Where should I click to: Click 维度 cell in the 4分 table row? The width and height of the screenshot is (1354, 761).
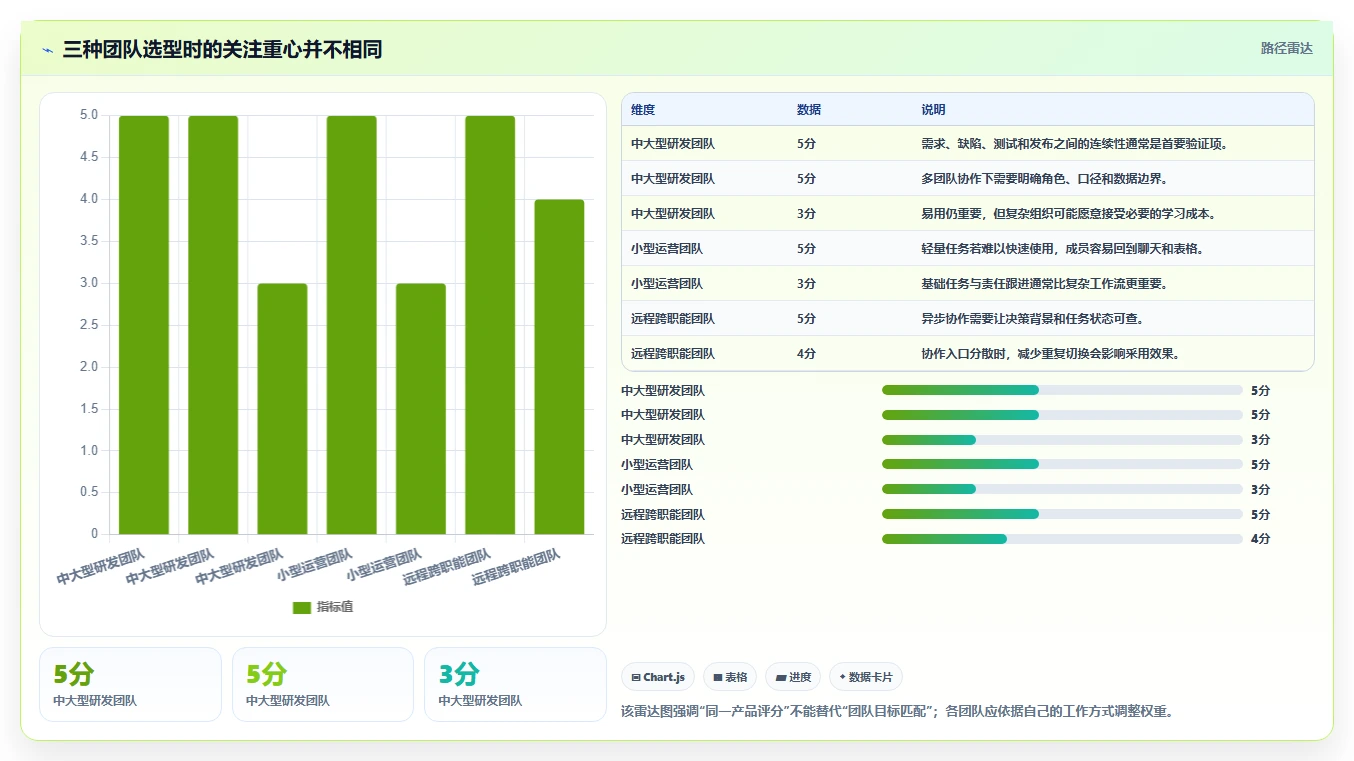tap(673, 354)
